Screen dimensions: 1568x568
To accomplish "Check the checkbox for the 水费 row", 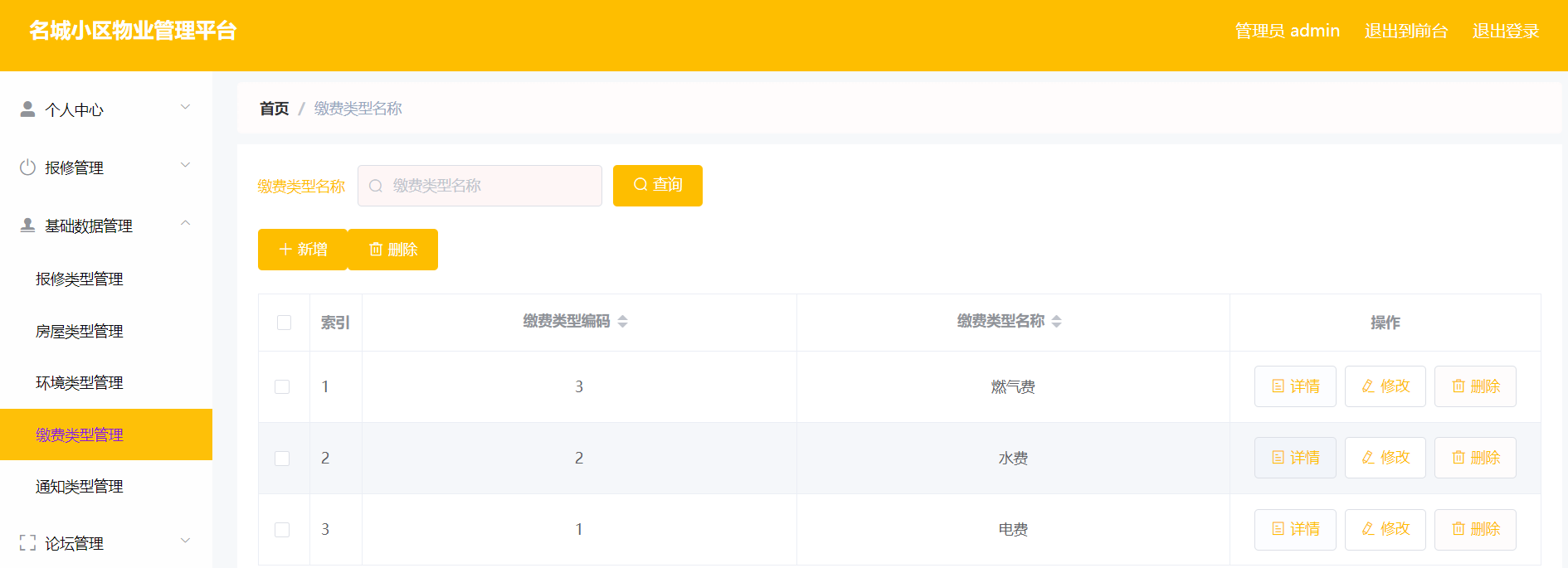I will 282,459.
